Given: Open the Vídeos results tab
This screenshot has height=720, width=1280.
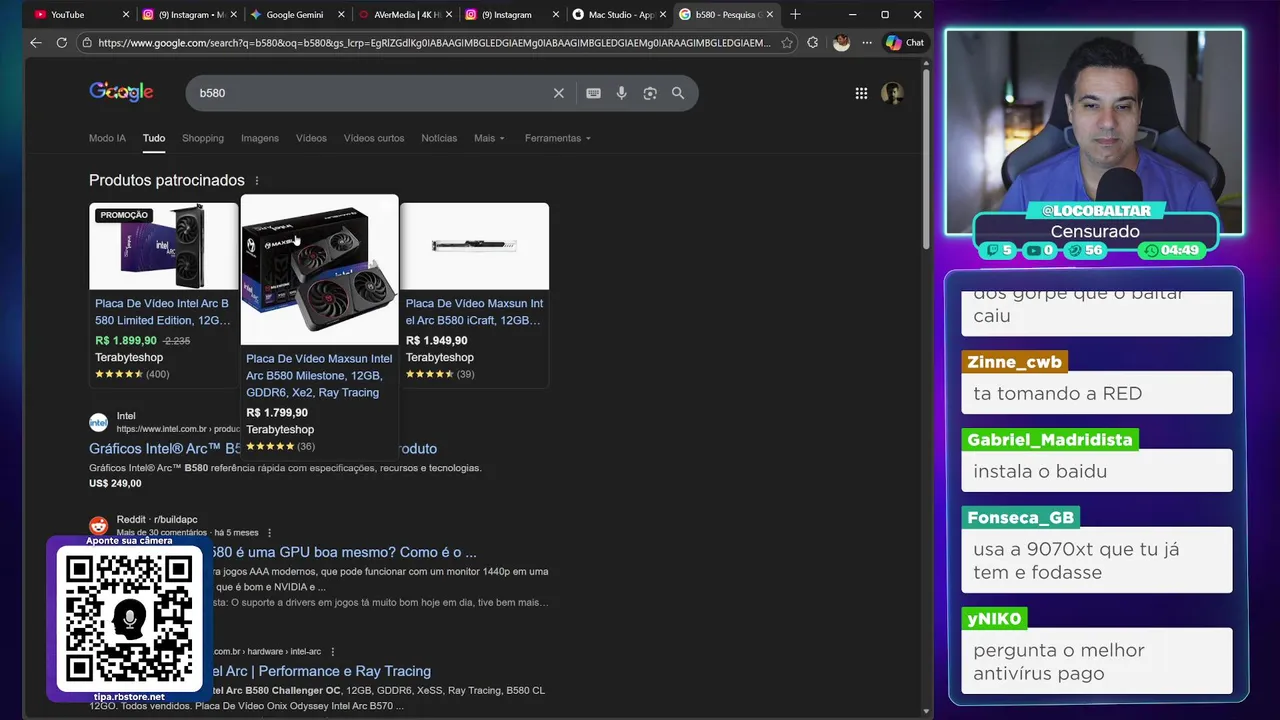Looking at the screenshot, I should coord(311,138).
